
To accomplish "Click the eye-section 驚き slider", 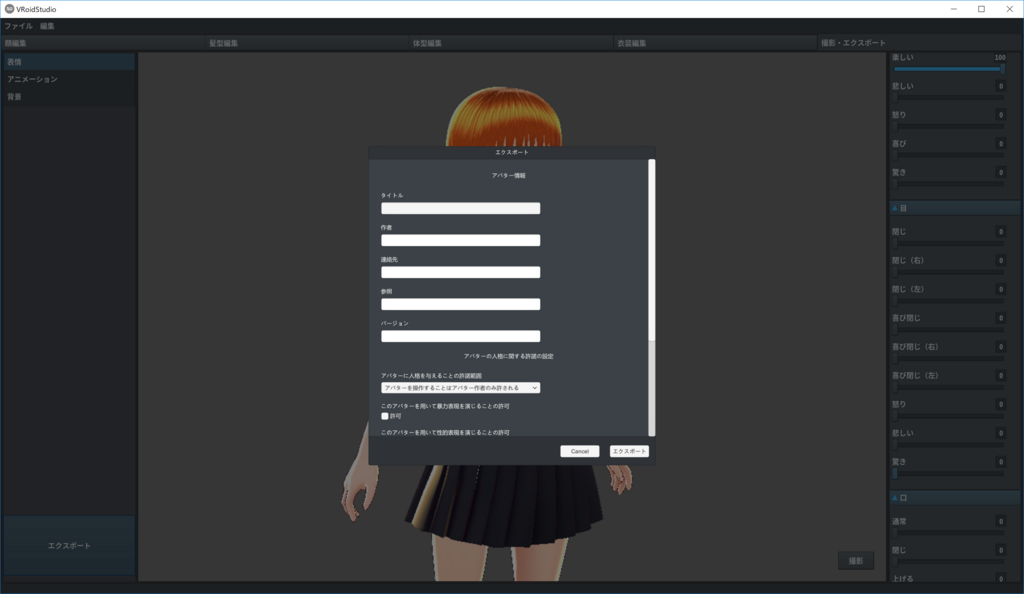I will coord(949,473).
